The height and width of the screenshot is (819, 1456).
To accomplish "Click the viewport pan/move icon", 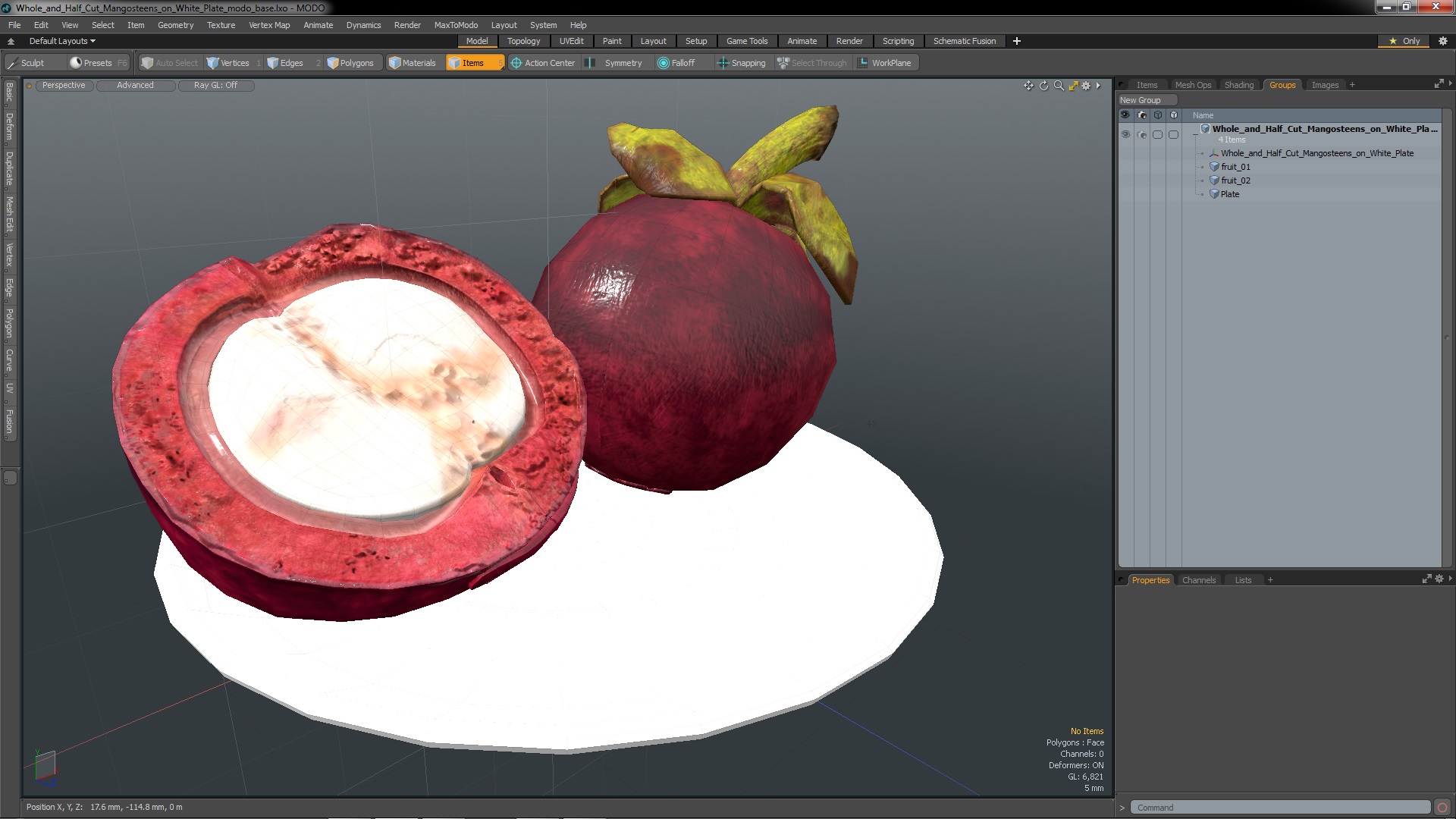I will 1028,86.
